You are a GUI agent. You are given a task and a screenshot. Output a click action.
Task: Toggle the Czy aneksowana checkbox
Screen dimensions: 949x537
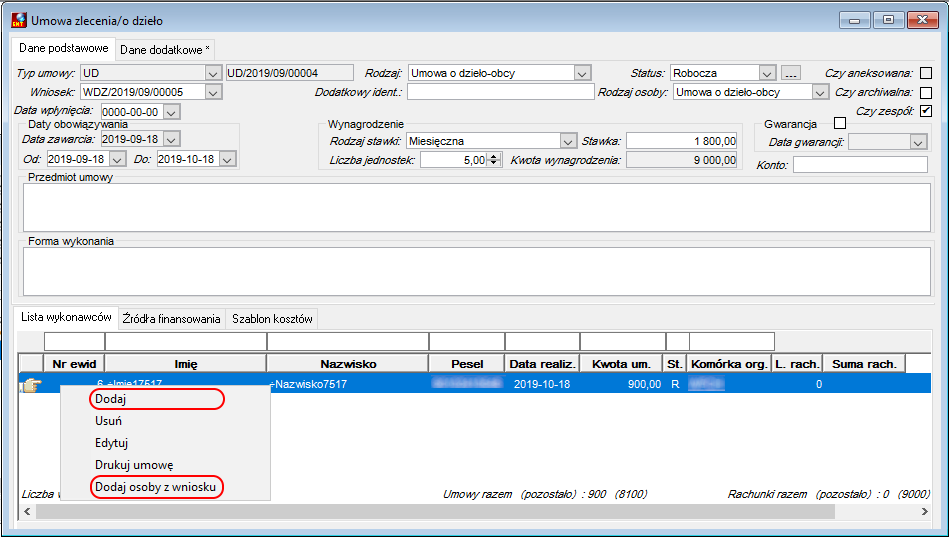click(925, 73)
